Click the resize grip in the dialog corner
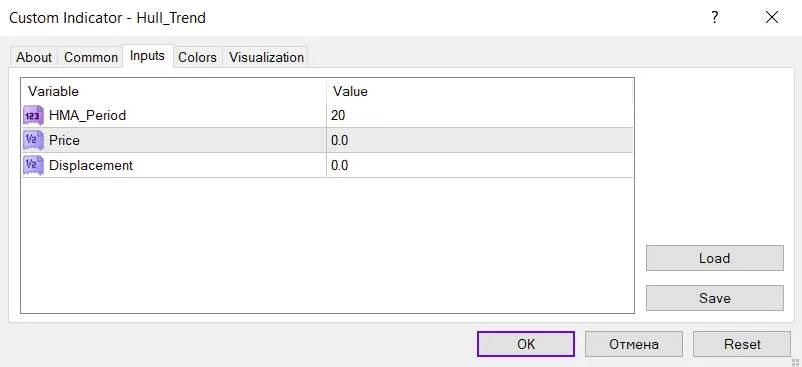The height and width of the screenshot is (367, 802). click(797, 362)
